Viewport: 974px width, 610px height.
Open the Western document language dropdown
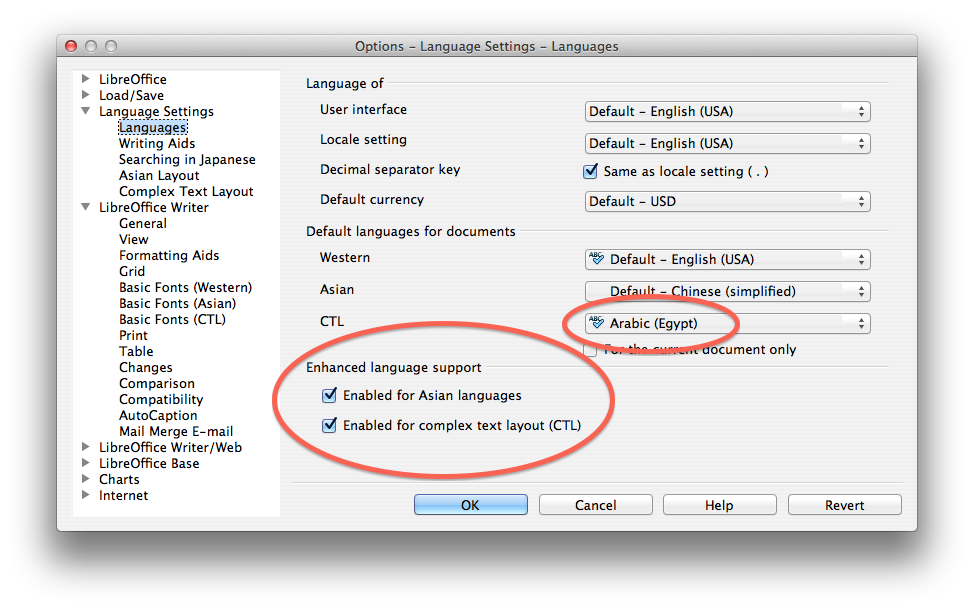point(727,259)
